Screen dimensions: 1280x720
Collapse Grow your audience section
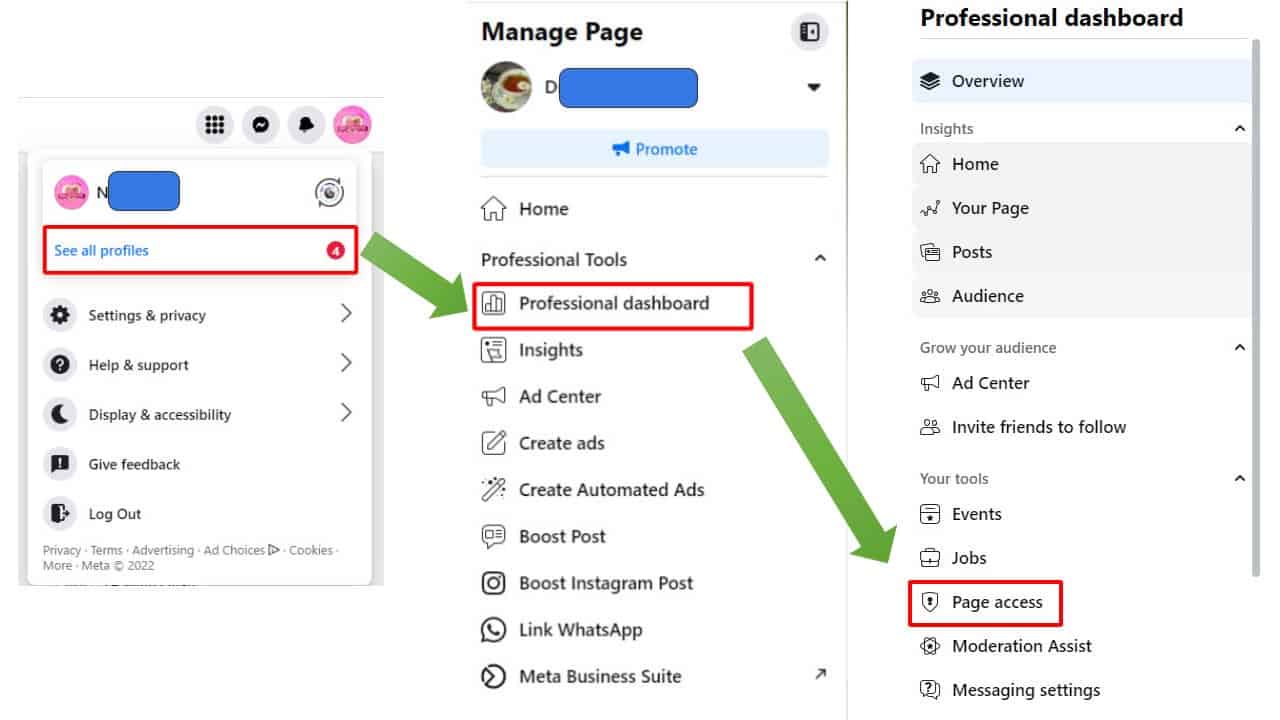point(1240,348)
